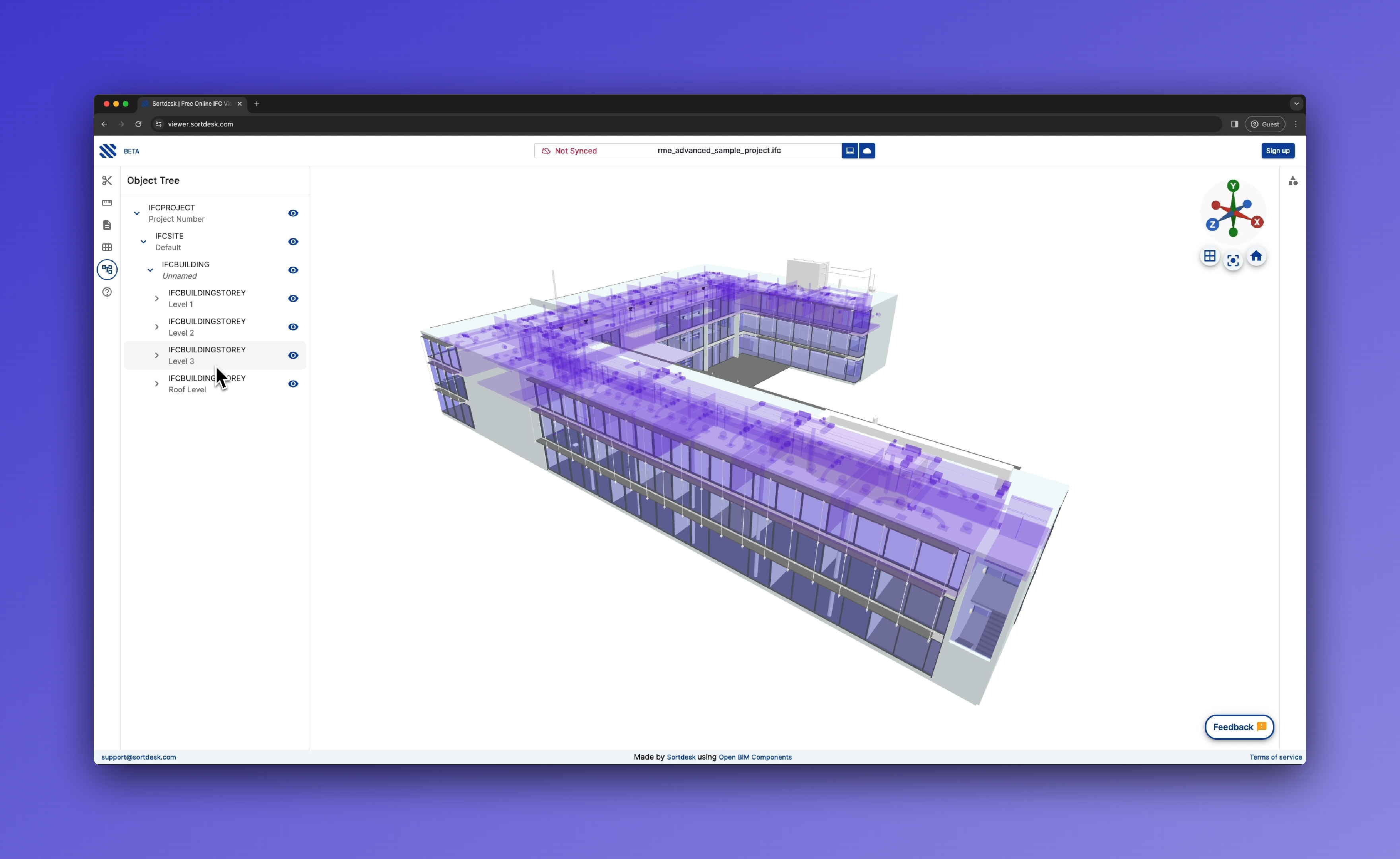
Task: Open the document properties panel icon
Action: [107, 225]
